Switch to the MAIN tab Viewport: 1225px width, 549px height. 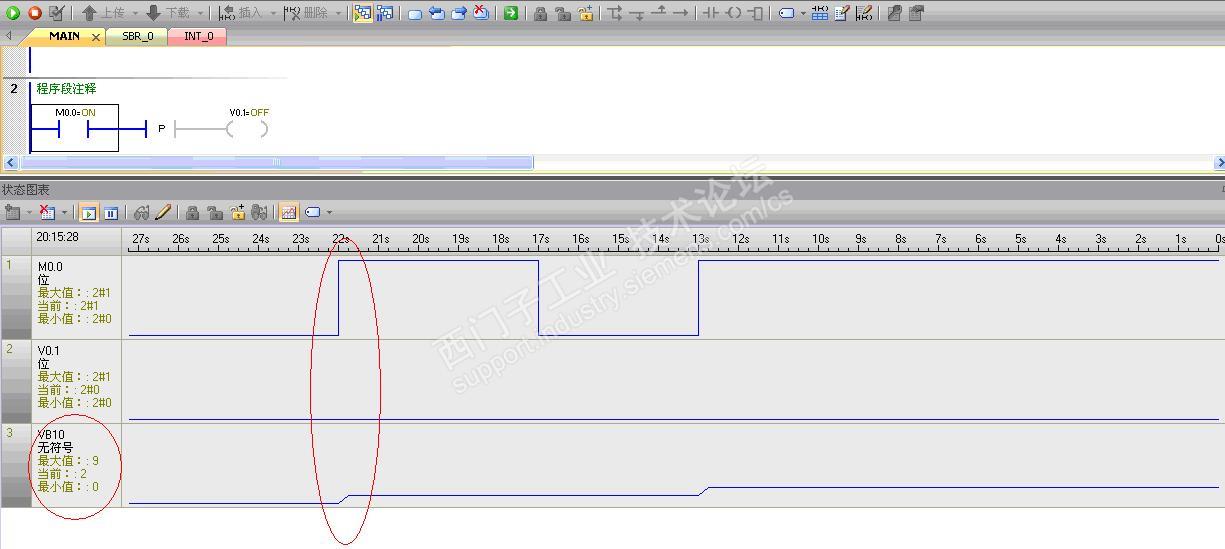click(x=64, y=36)
